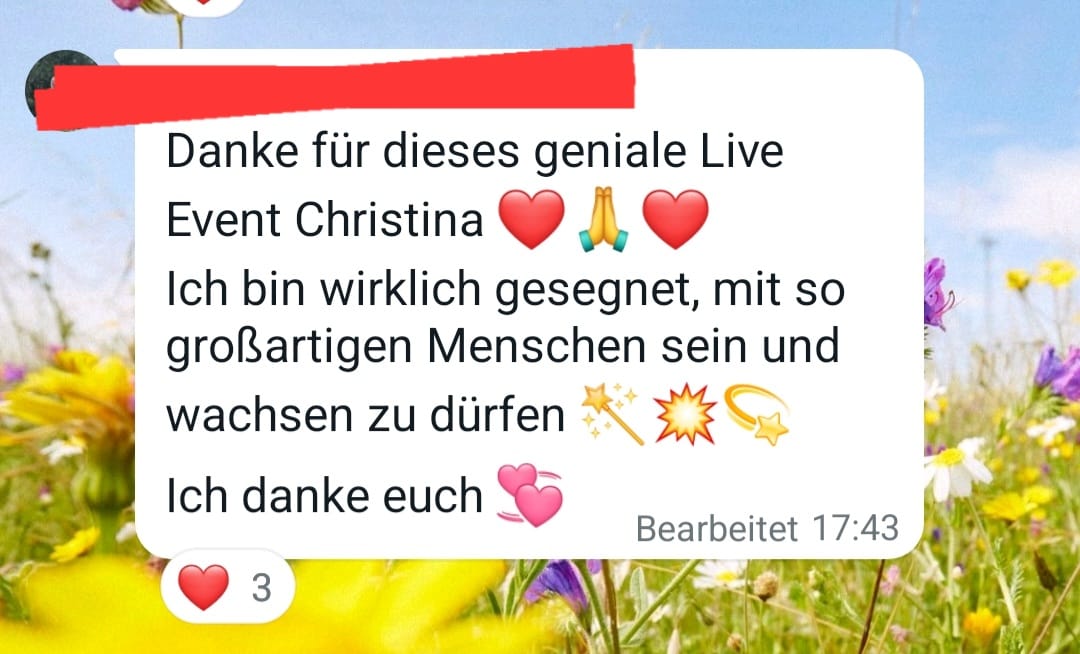Image resolution: width=1080 pixels, height=654 pixels.
Task: Tap the reaction count number 3
Action: 261,587
